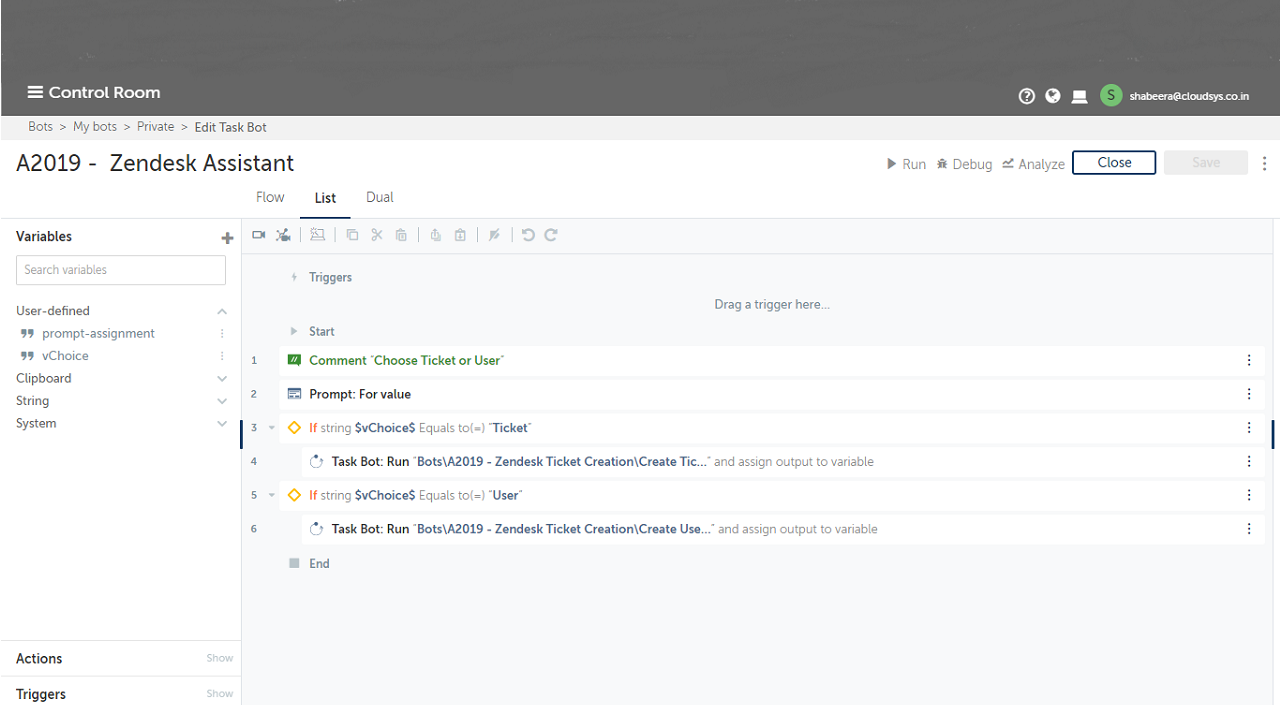Expand the Clipboard variables section
The width and height of the screenshot is (1280, 720).
(222, 379)
